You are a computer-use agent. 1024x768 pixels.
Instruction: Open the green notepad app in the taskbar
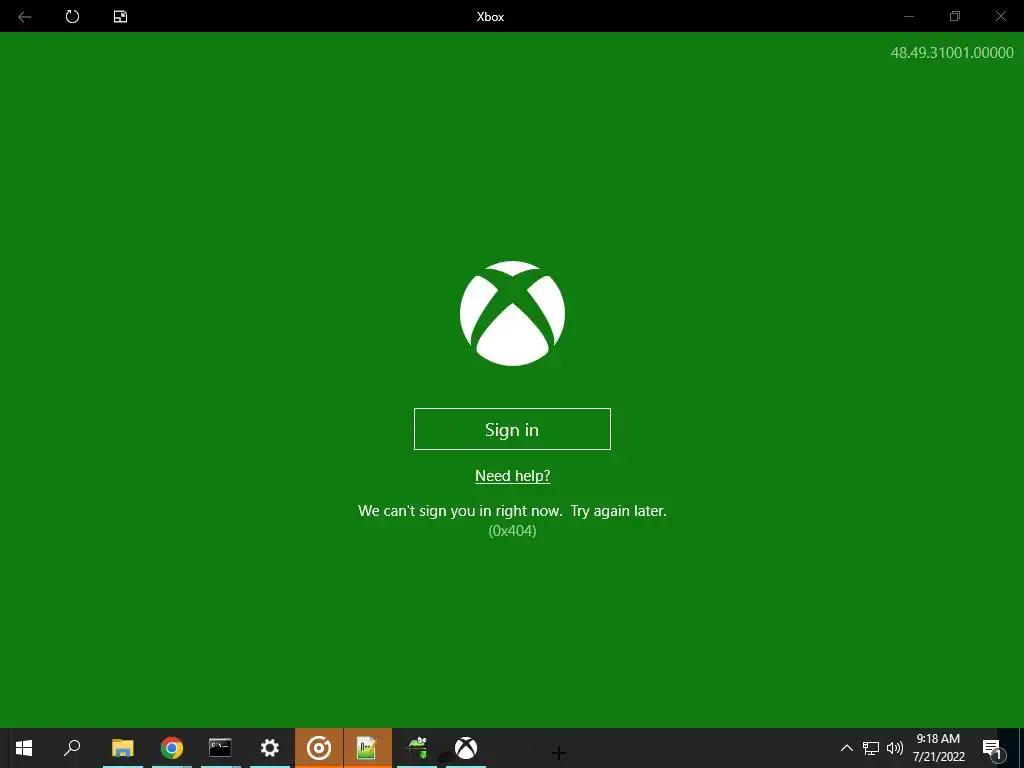point(368,748)
